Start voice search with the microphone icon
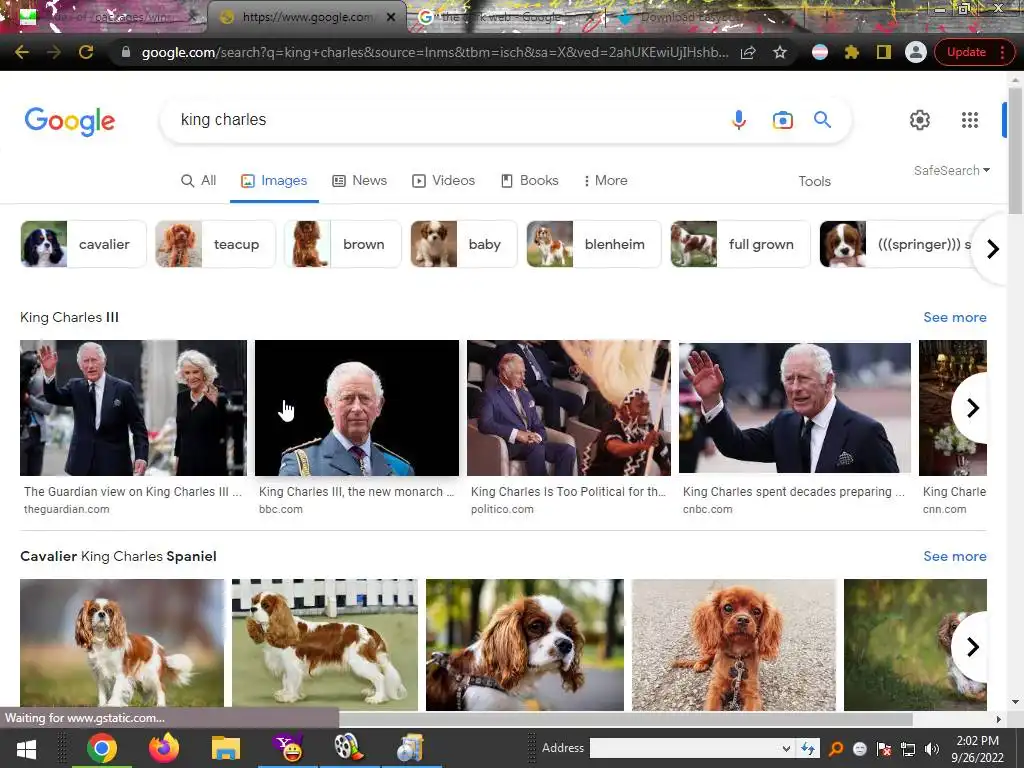The width and height of the screenshot is (1024, 768). click(x=739, y=120)
